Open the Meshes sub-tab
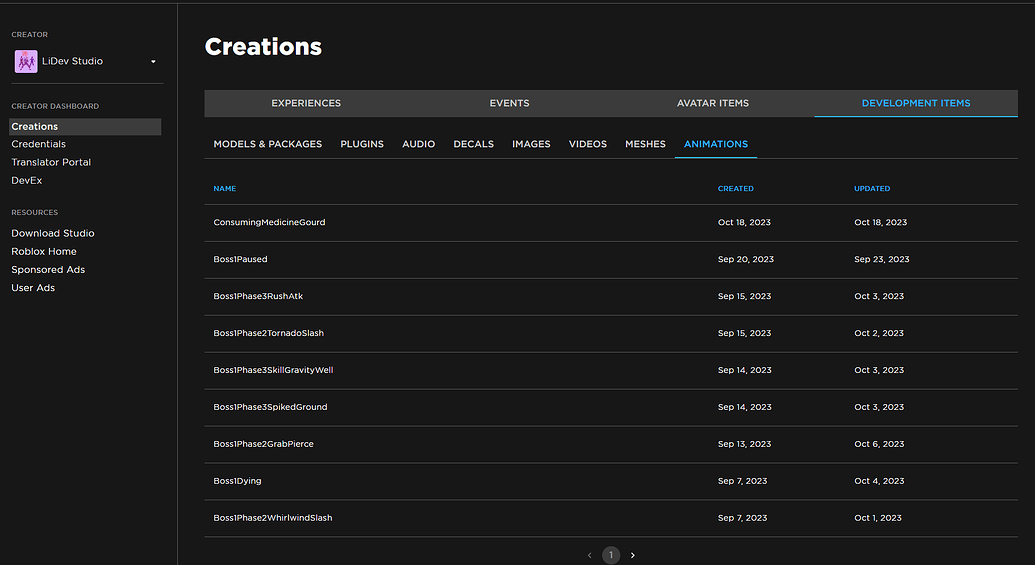 coord(645,144)
